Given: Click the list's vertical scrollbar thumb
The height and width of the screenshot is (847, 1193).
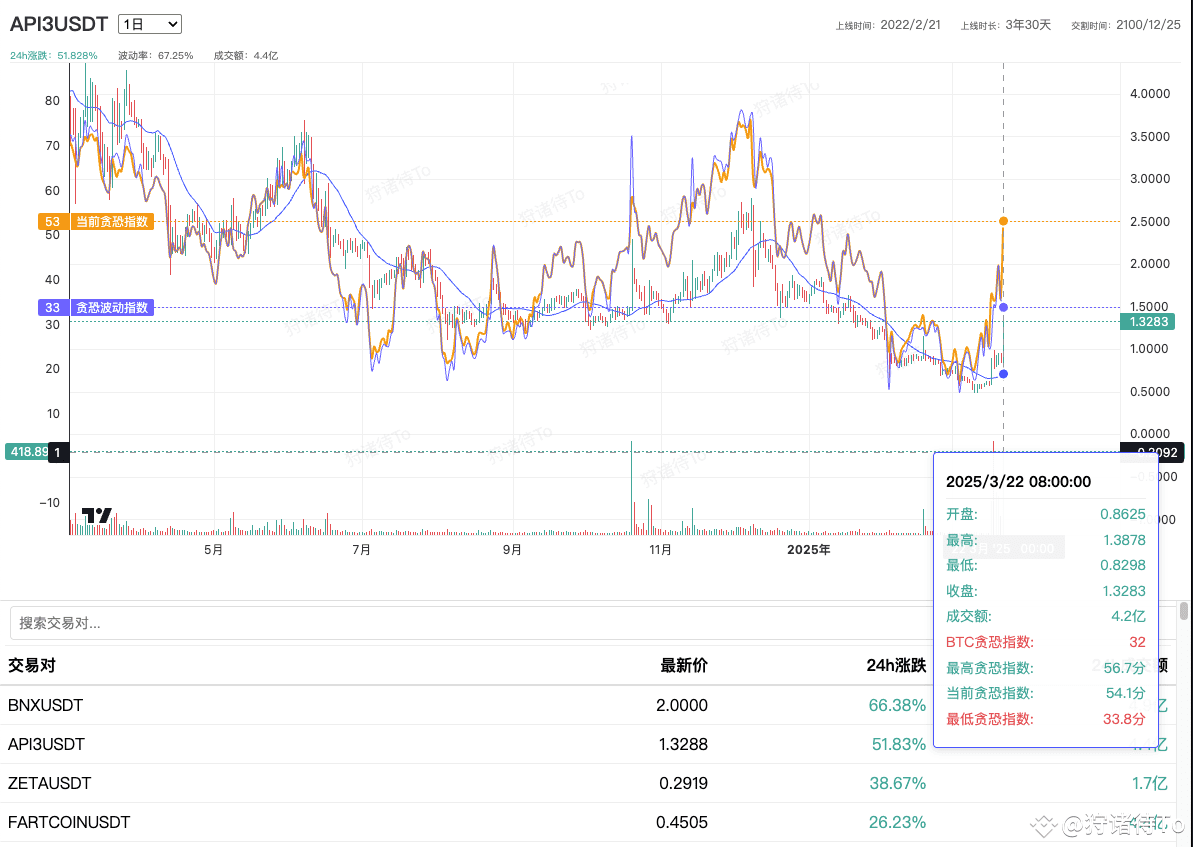Looking at the screenshot, I should click(1185, 611).
